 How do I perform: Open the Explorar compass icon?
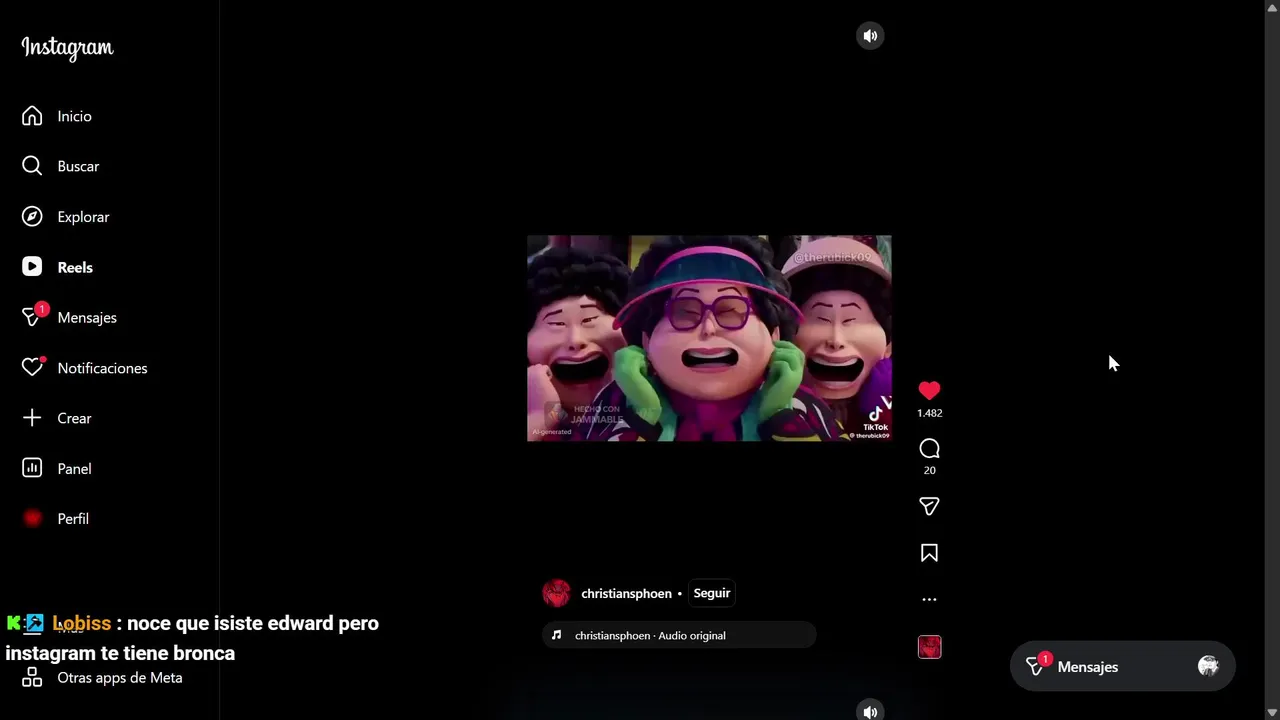[32, 216]
